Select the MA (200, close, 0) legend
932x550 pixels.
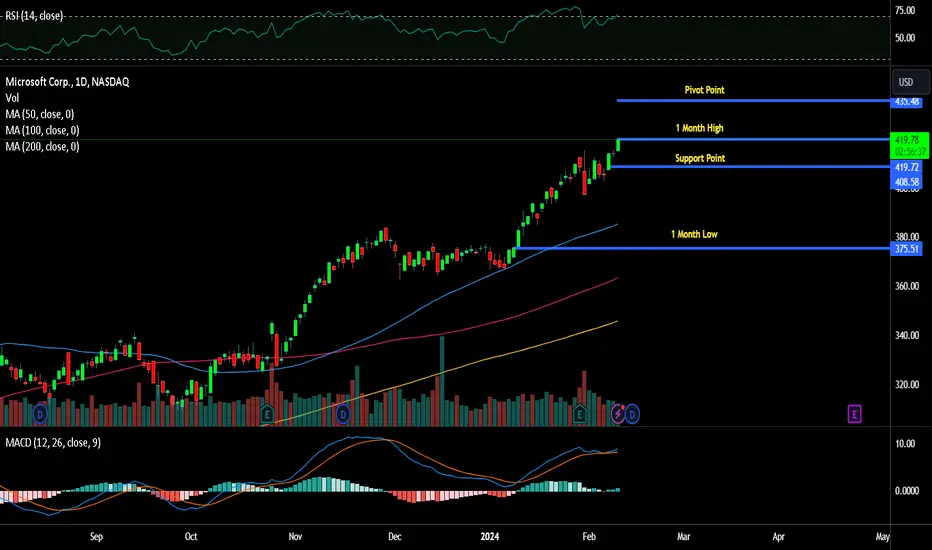pos(42,146)
